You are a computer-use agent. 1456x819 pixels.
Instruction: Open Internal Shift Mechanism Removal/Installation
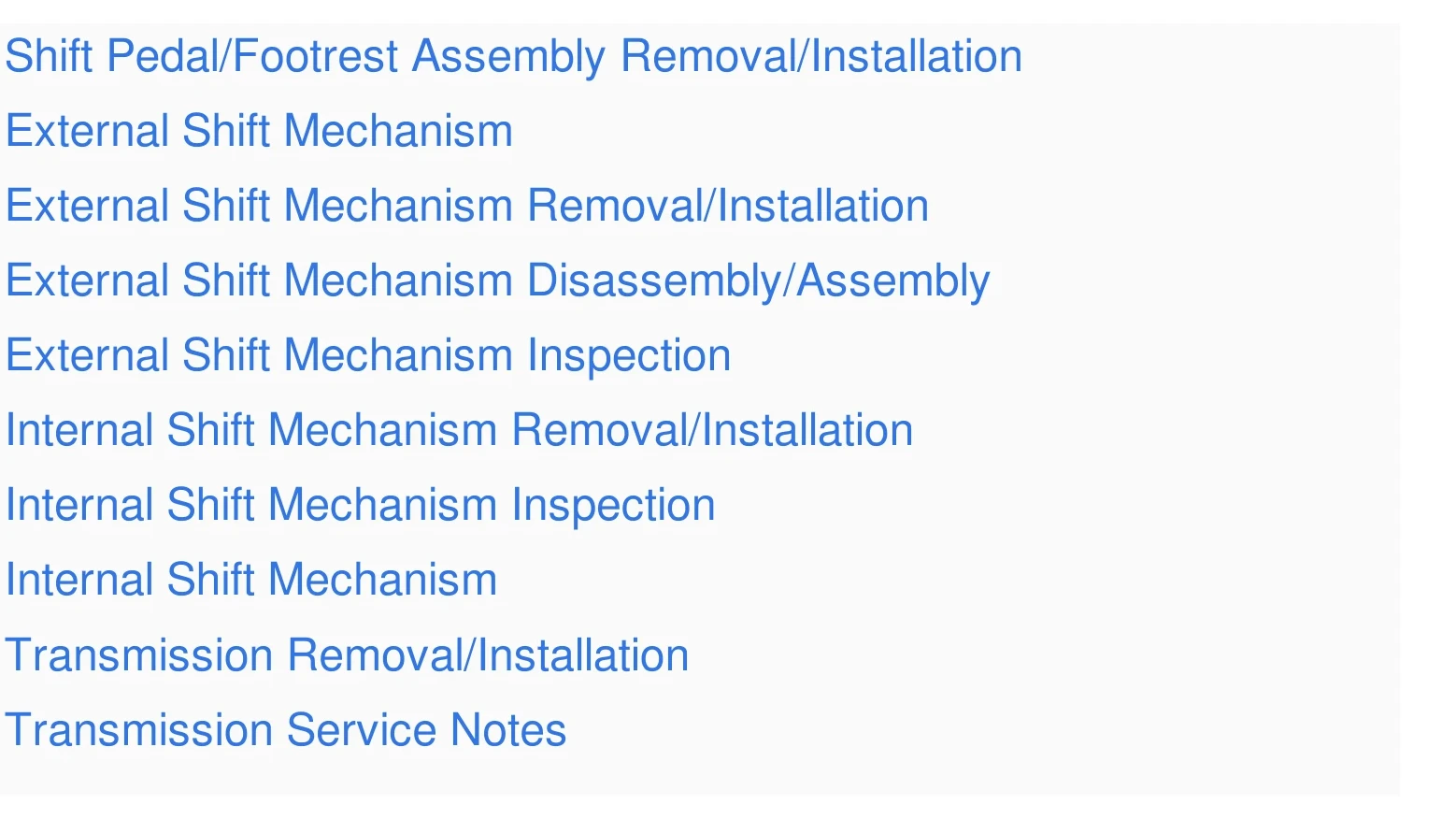pos(460,431)
